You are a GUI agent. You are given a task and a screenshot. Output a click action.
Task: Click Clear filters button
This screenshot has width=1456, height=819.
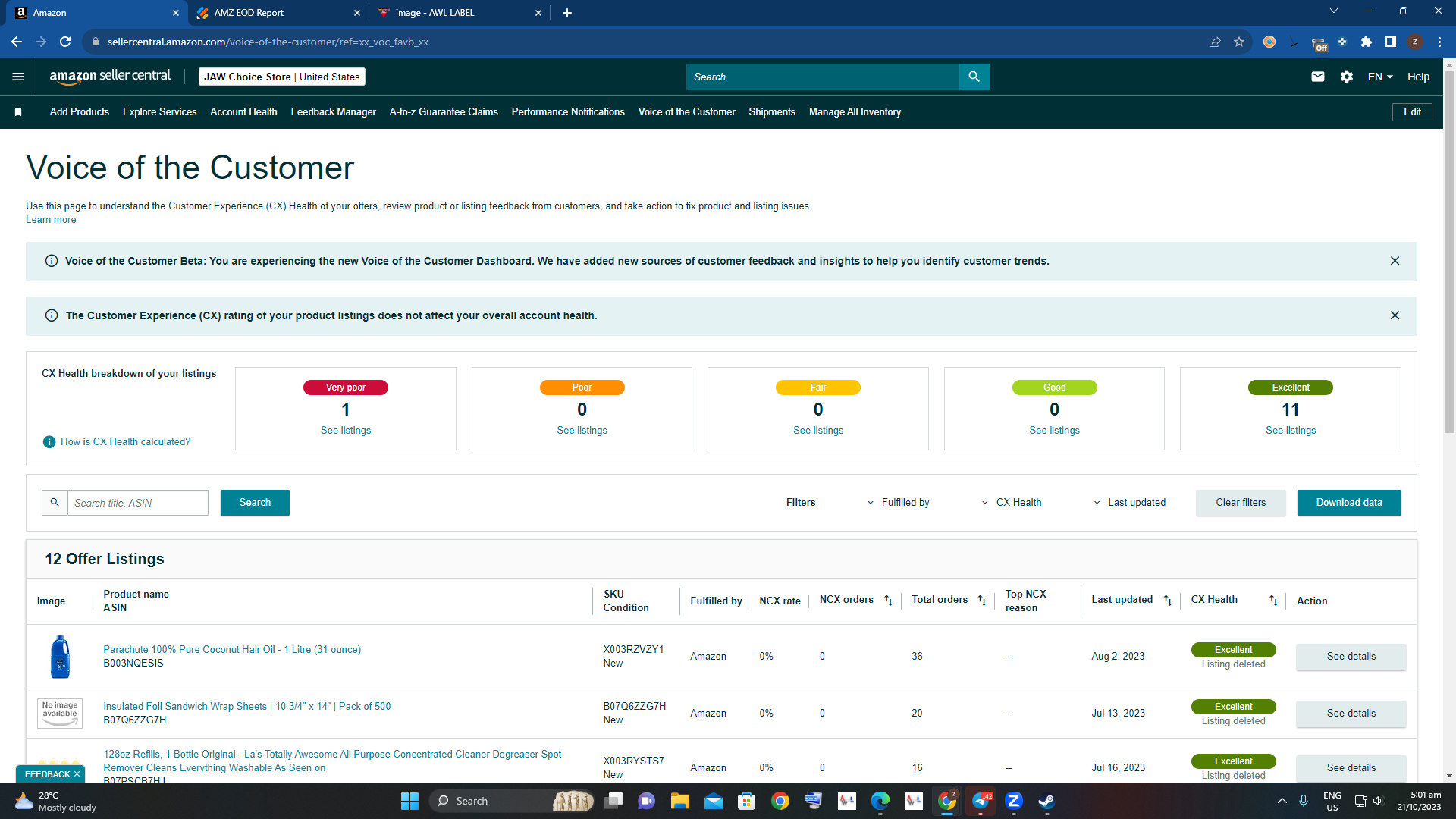click(1241, 503)
